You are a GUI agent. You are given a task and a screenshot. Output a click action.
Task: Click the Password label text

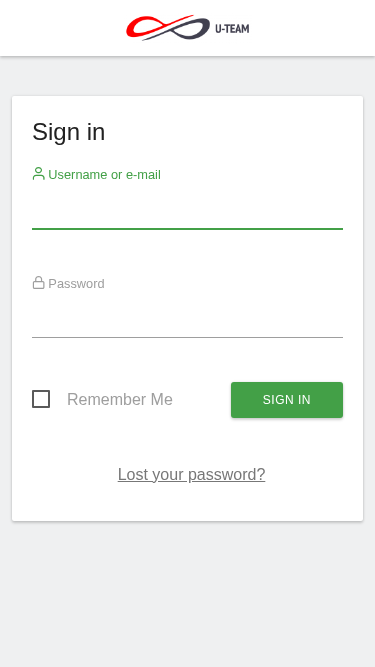click(77, 284)
